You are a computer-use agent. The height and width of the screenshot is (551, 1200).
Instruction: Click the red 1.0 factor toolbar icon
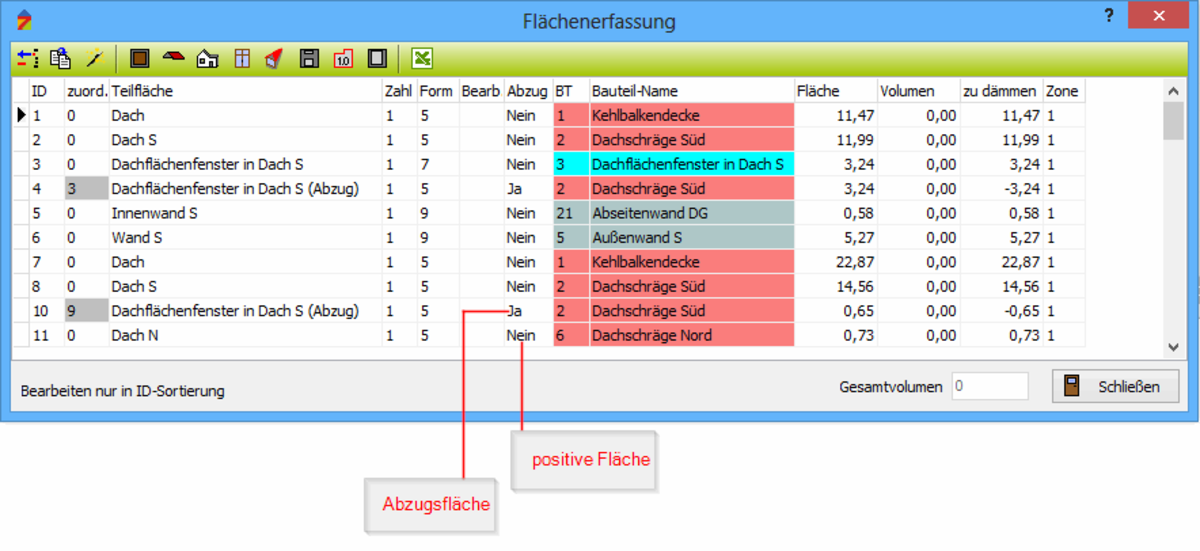click(x=343, y=58)
